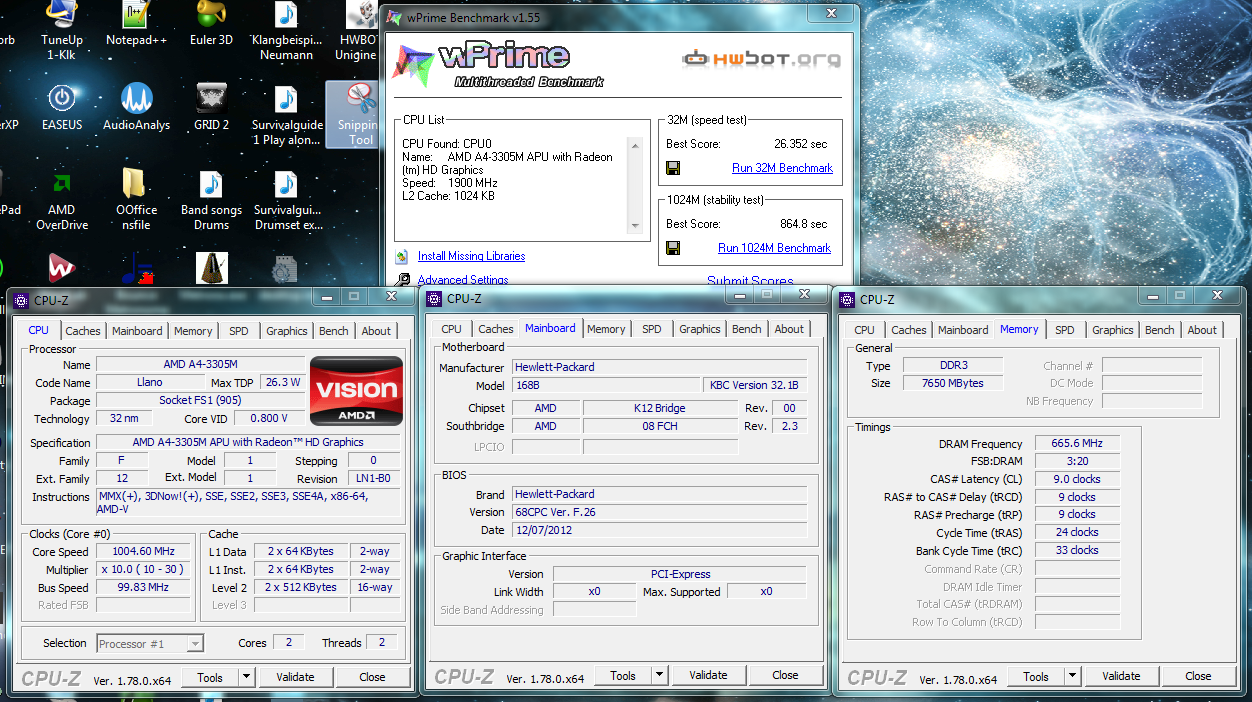Switch to Caches tab in CPU window

pos(83,331)
